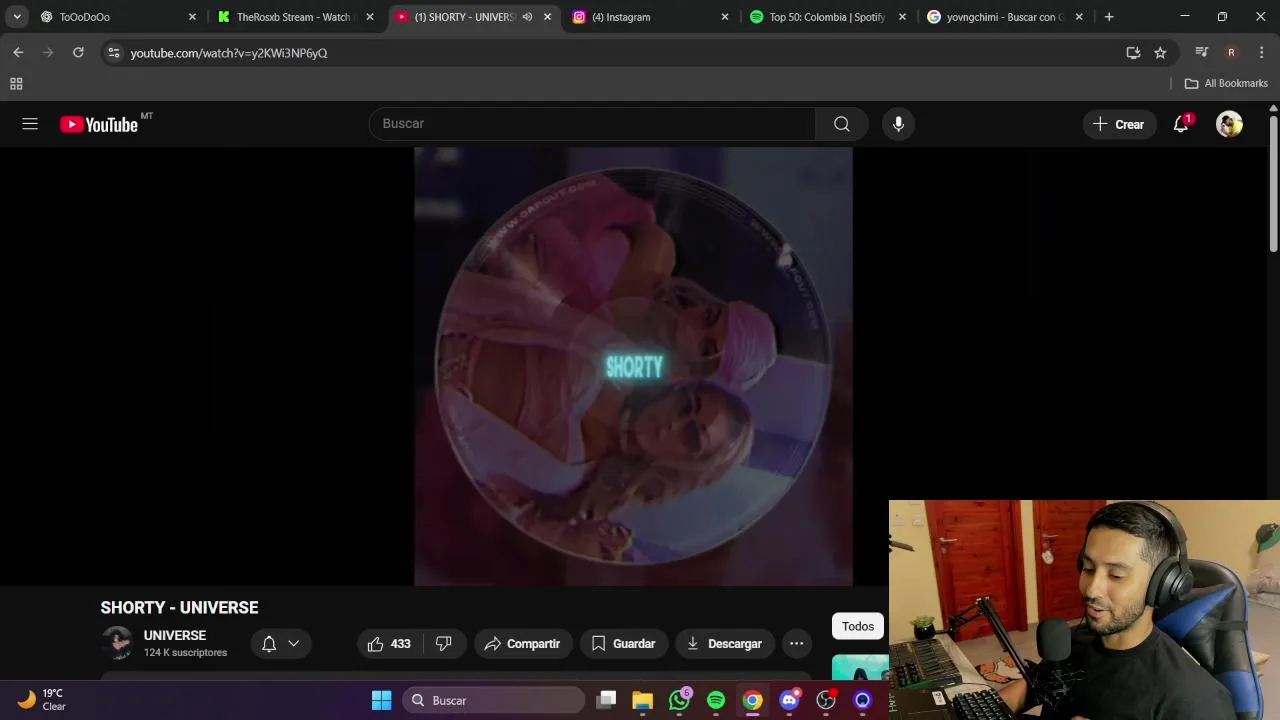Click the browser address bar URL
This screenshot has height=720, width=1280.
tap(229, 53)
